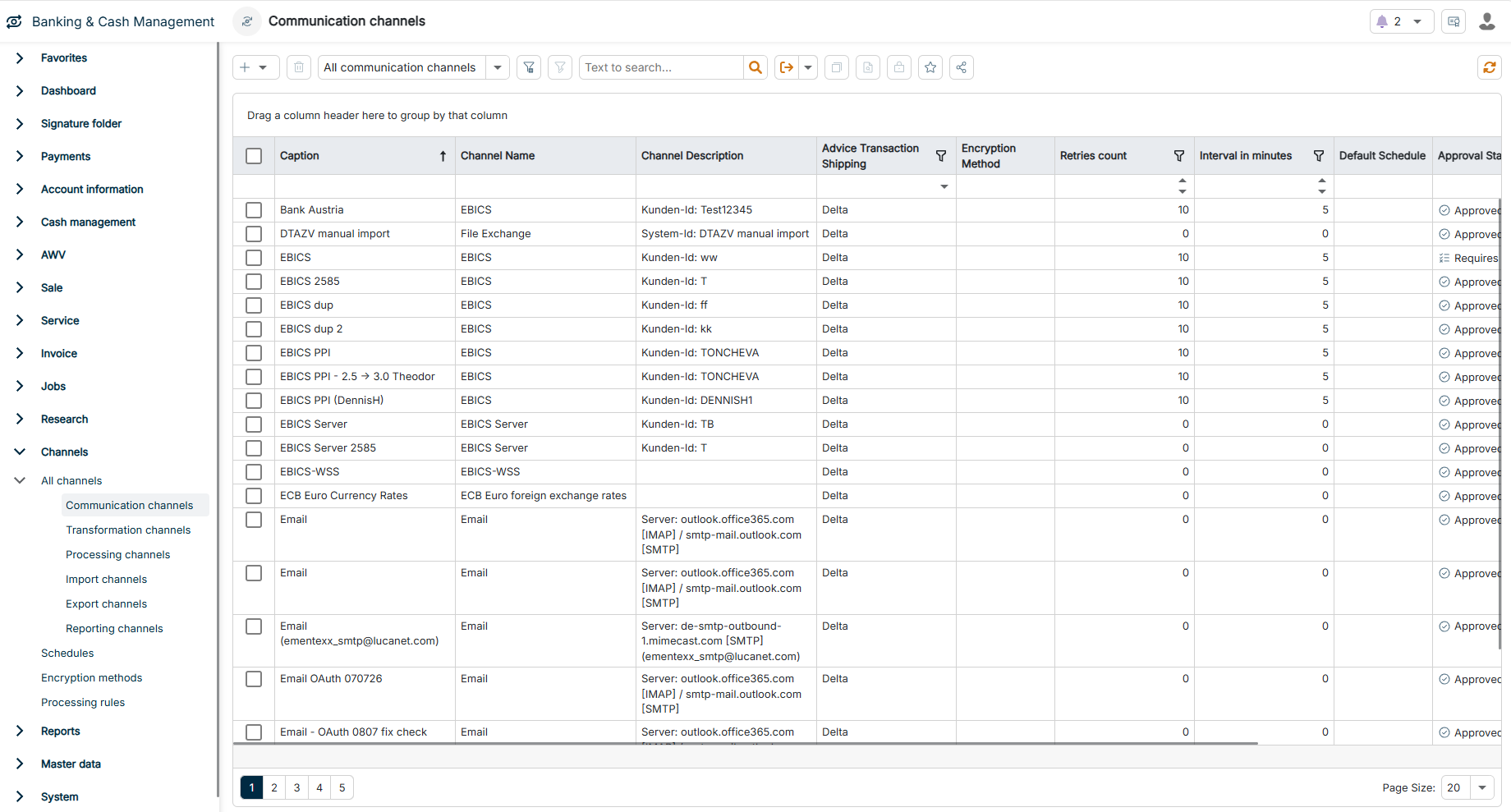Check the ECB Euro Currency Rates checkbox
1511x812 pixels.
[x=254, y=496]
